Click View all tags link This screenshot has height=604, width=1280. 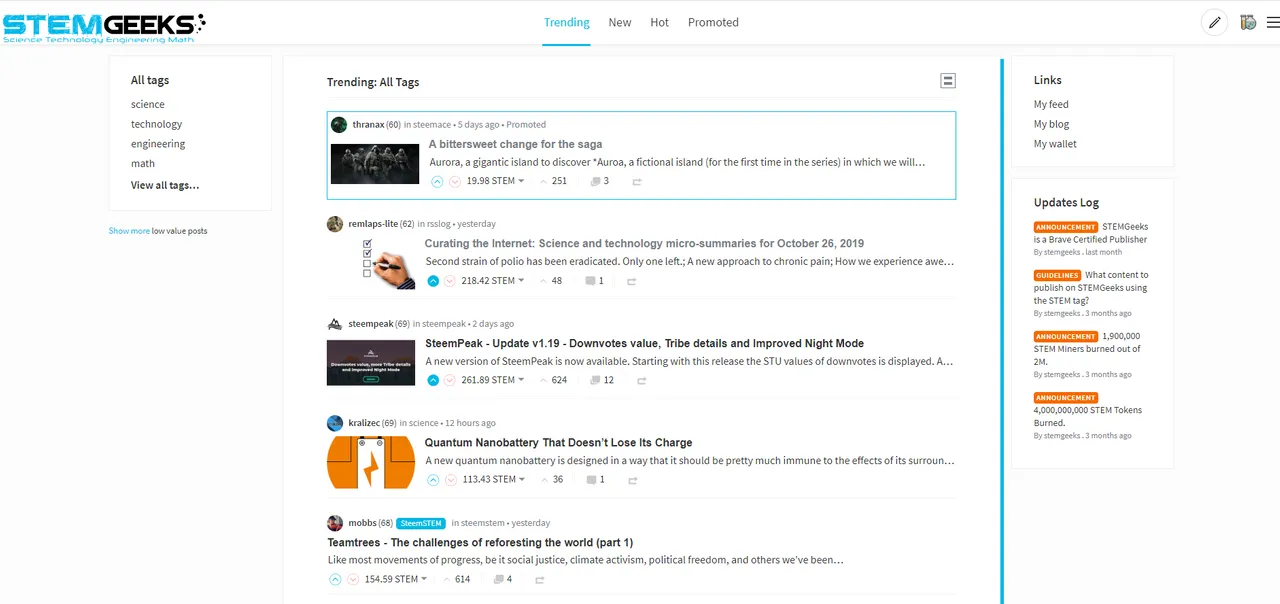165,185
